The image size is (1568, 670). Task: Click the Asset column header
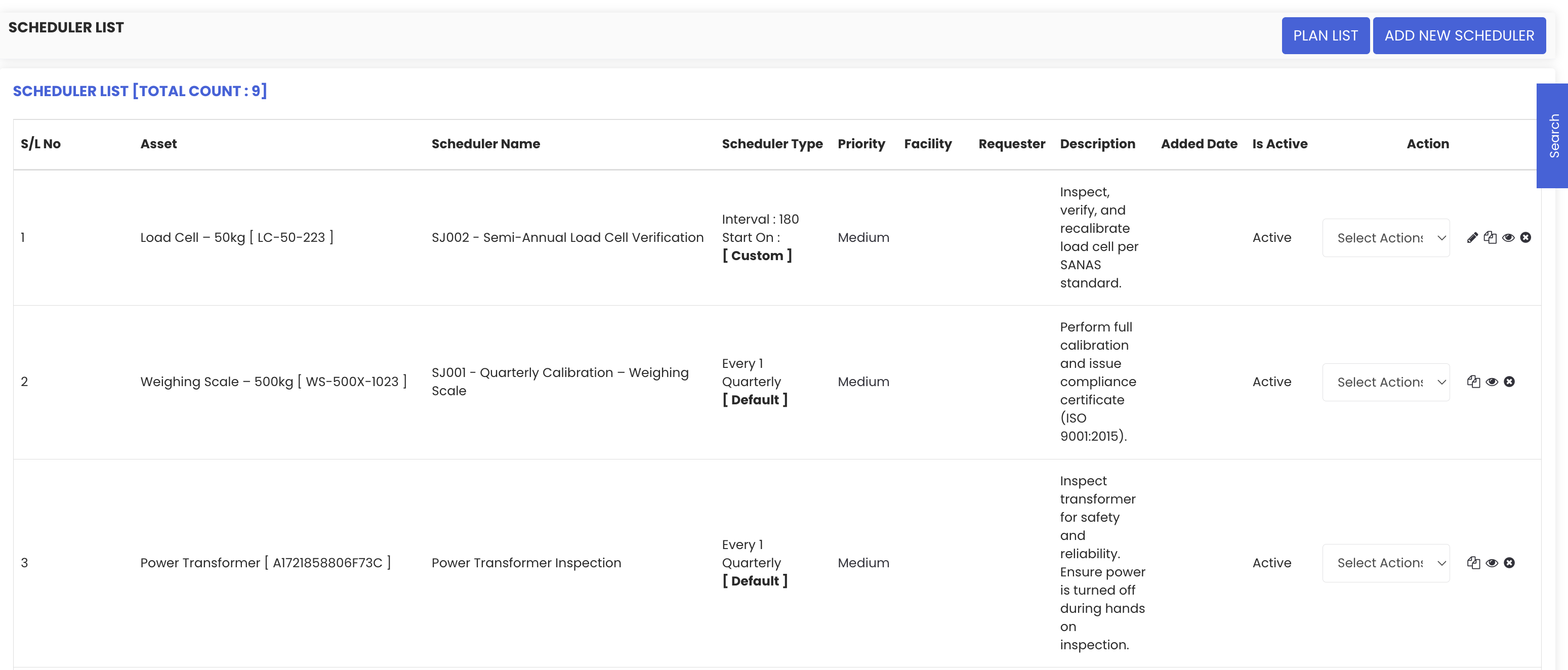[158, 144]
